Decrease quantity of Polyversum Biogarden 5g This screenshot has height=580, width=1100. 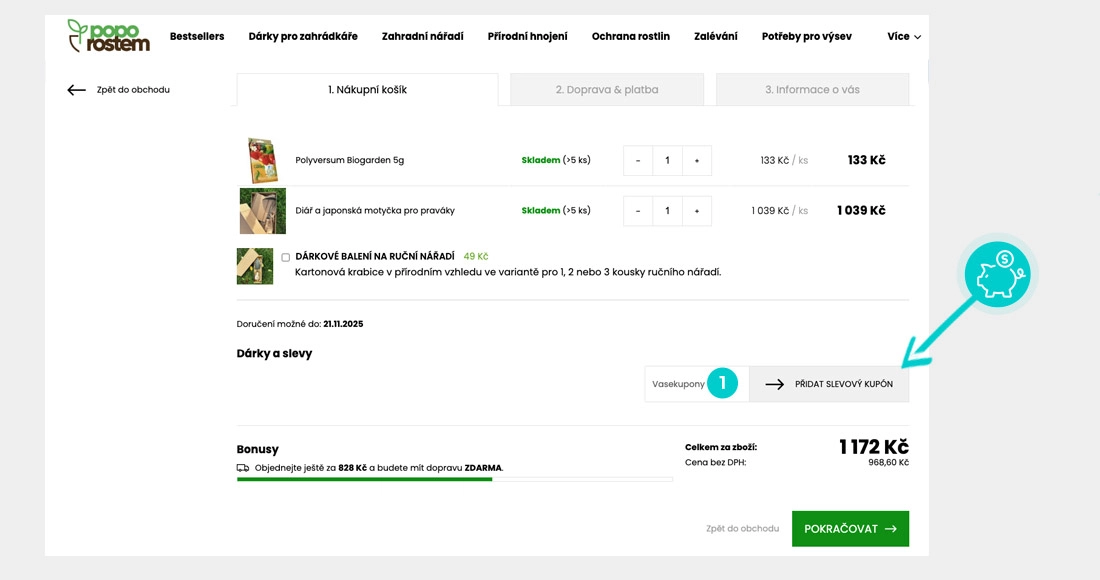click(638, 161)
